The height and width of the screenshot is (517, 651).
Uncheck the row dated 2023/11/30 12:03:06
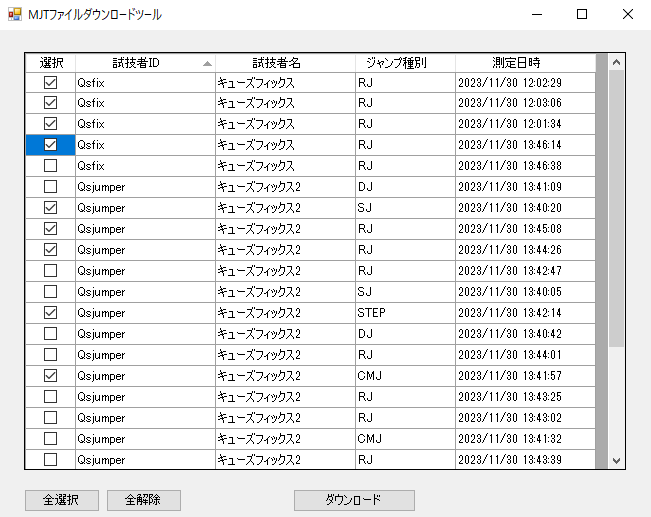click(50, 103)
